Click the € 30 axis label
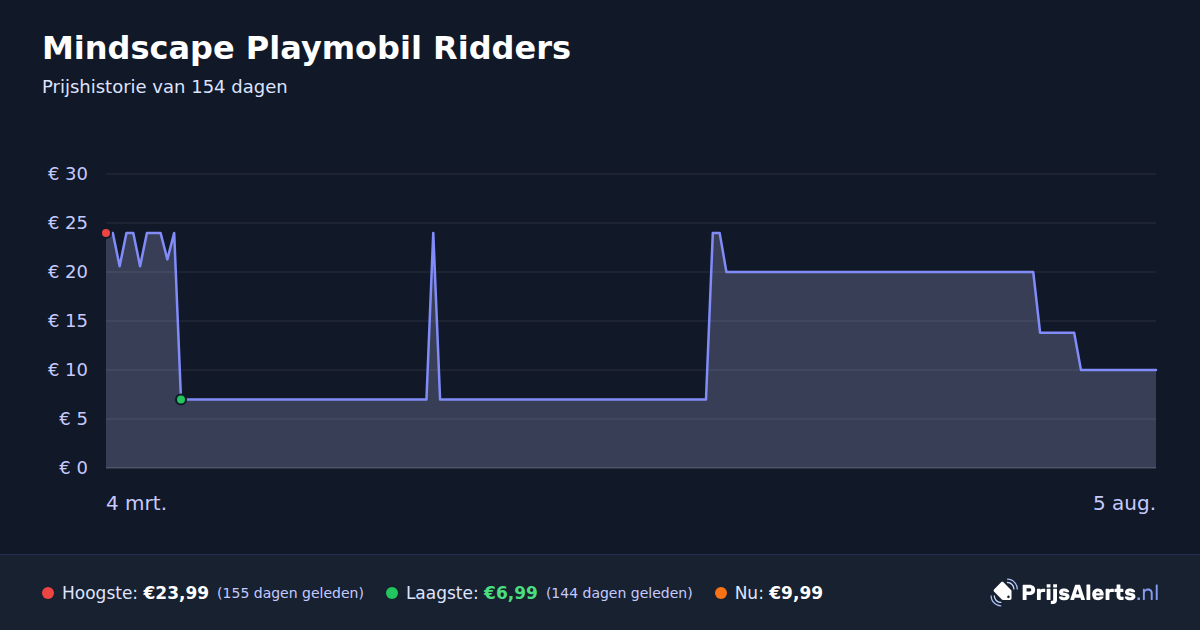 68,174
